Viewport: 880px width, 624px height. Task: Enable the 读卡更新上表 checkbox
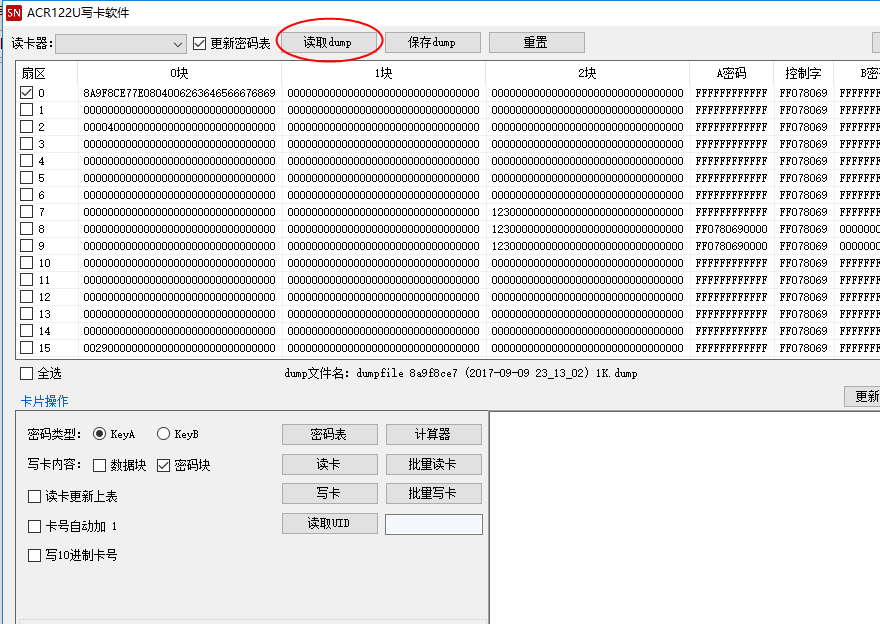click(34, 497)
